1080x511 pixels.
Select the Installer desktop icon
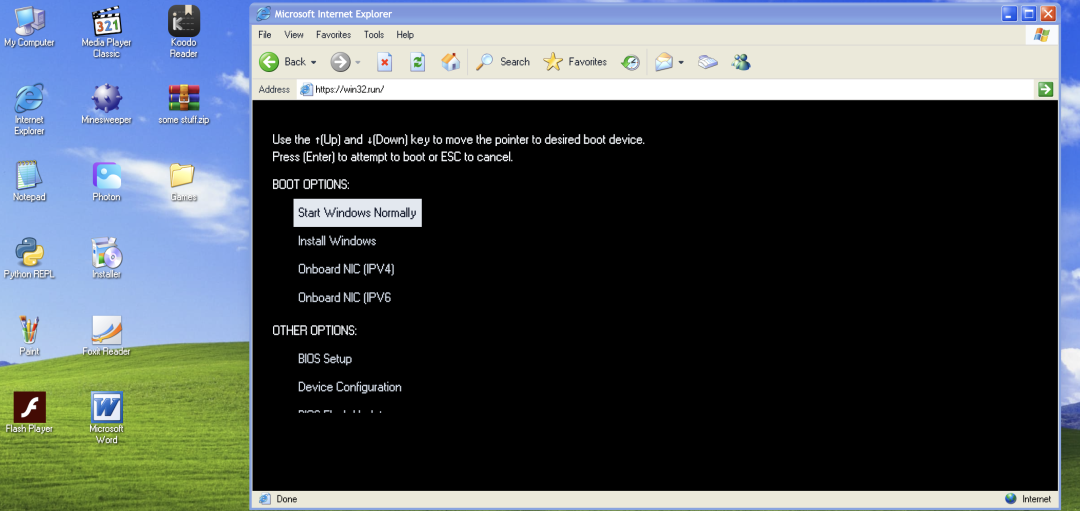(x=106, y=258)
